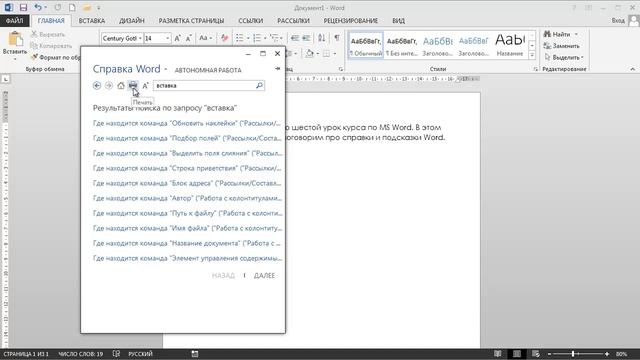Image resolution: width=640 pixels, height=360 pixels.
Task: Apply a multilevel list
Action: (x=274, y=38)
